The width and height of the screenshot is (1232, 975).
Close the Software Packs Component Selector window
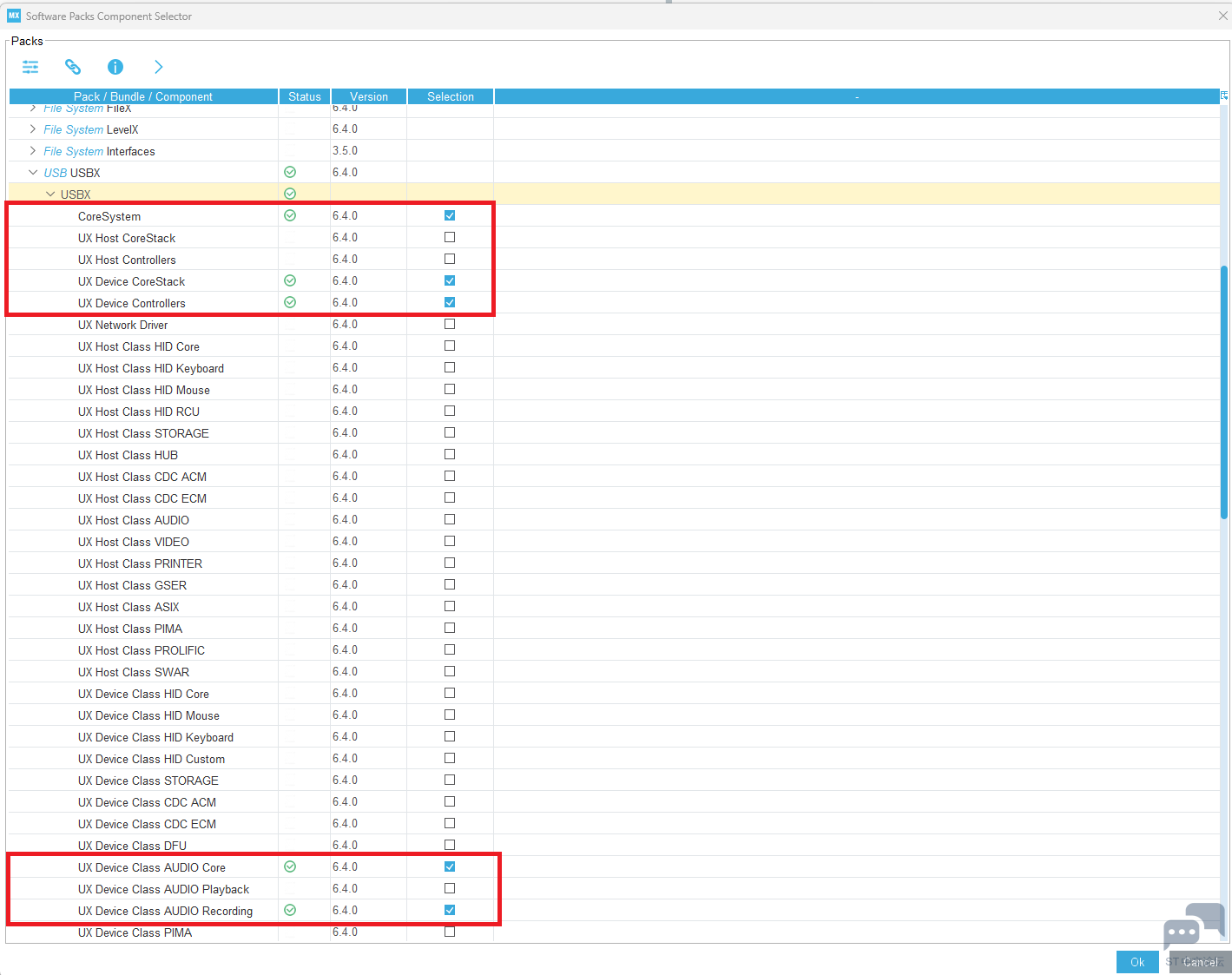click(x=1222, y=16)
